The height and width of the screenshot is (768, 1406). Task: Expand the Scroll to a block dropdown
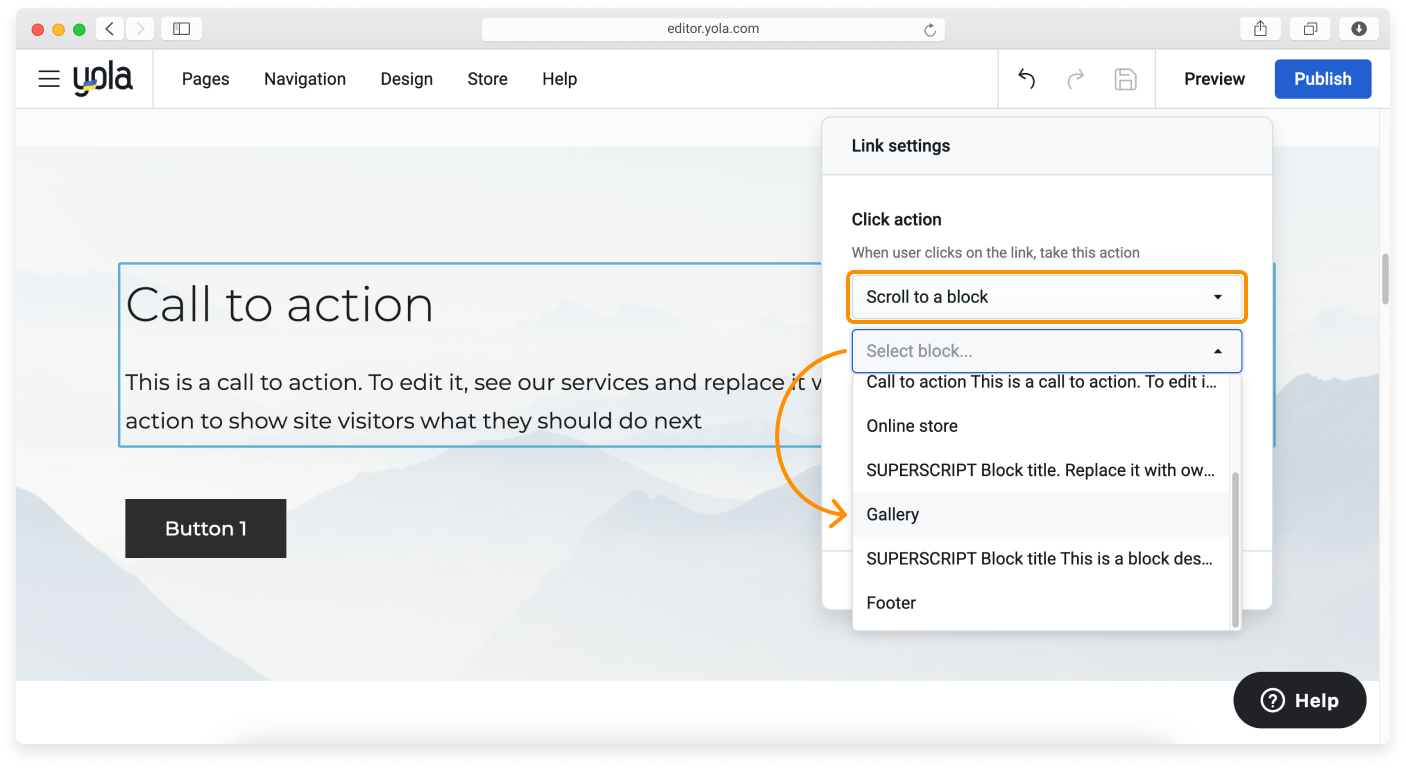tap(1045, 297)
